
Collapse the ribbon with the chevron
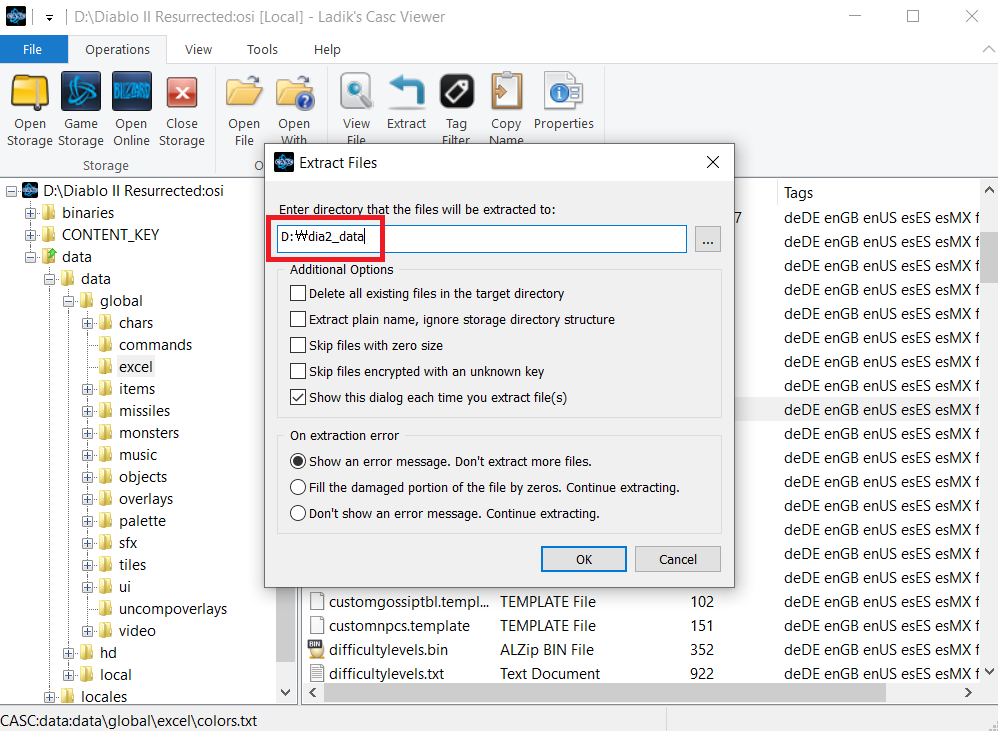[988, 49]
